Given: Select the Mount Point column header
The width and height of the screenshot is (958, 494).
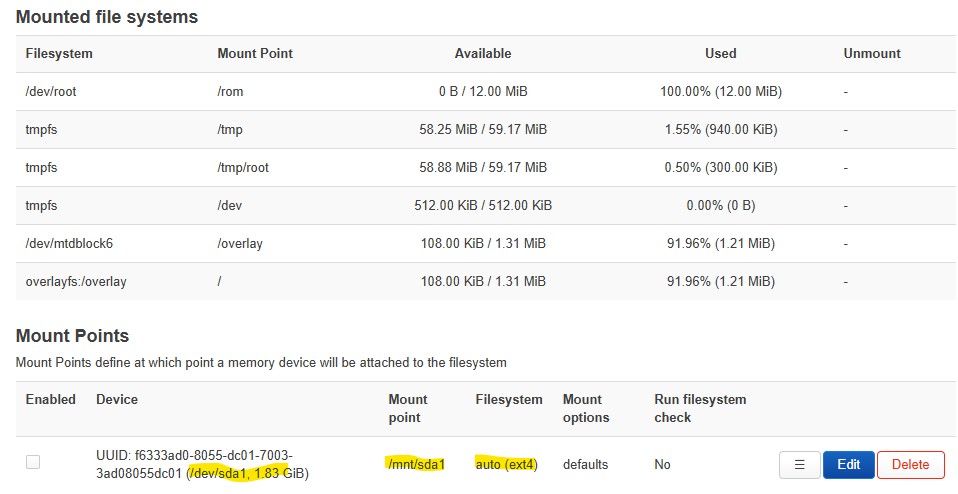Looking at the screenshot, I should 255,53.
